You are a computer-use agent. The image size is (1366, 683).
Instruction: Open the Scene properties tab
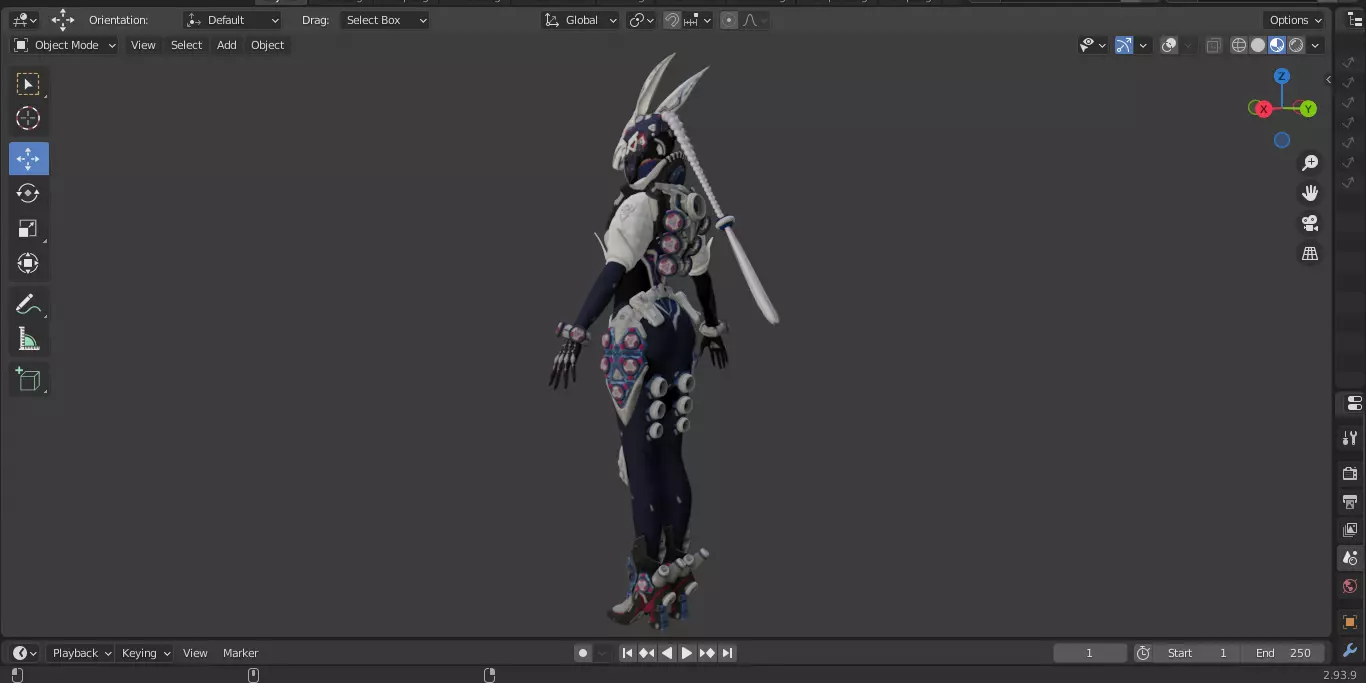(x=1350, y=558)
